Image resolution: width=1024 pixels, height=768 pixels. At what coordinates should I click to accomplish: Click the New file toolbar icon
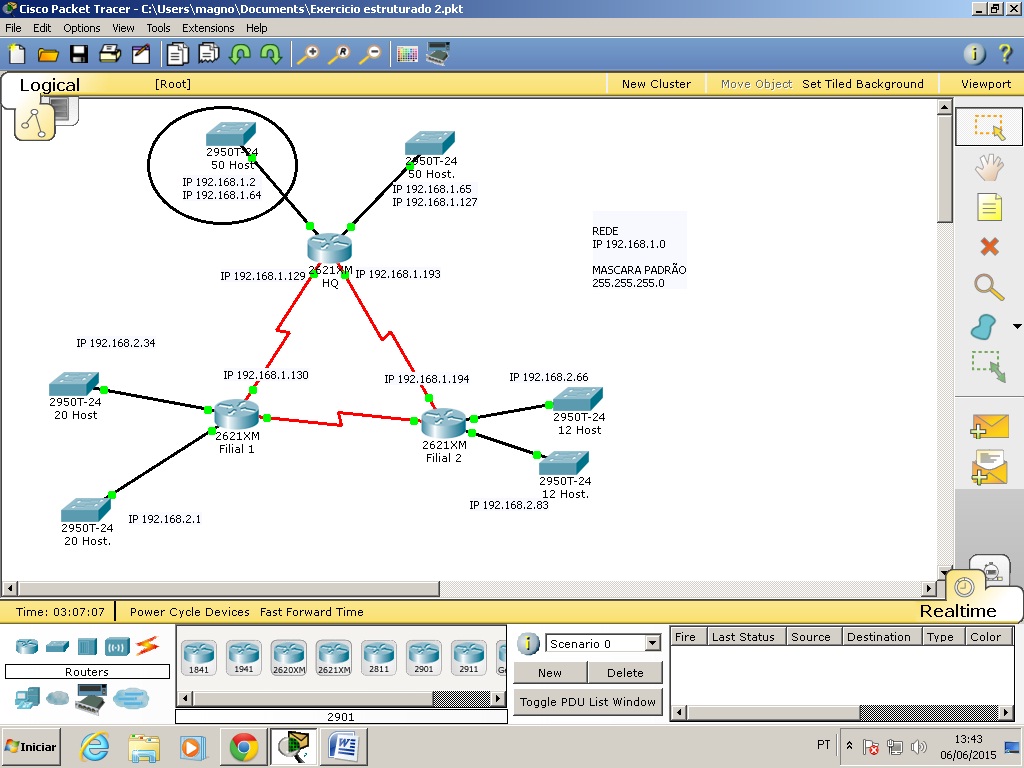click(x=16, y=54)
